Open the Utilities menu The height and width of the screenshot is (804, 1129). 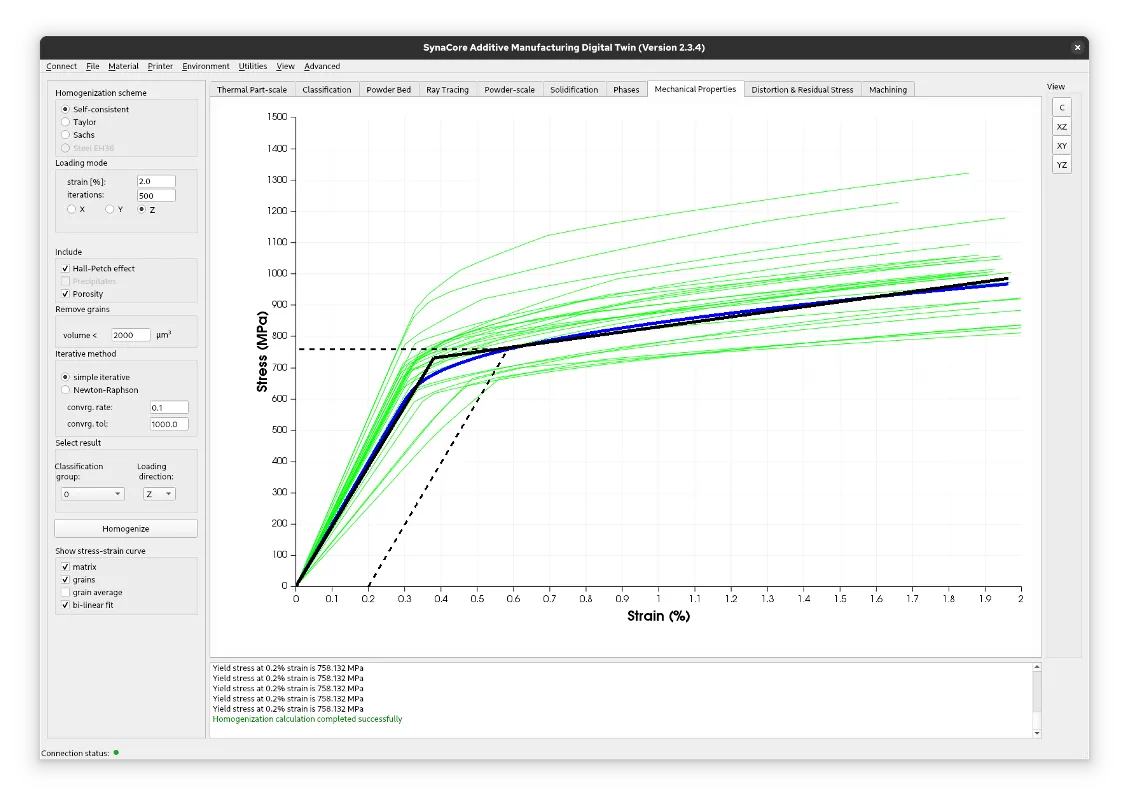pyautogui.click(x=253, y=66)
